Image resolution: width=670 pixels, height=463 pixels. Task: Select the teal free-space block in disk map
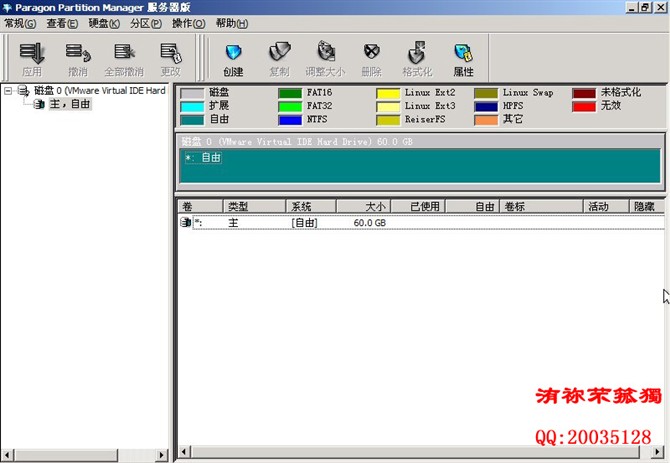pos(420,166)
